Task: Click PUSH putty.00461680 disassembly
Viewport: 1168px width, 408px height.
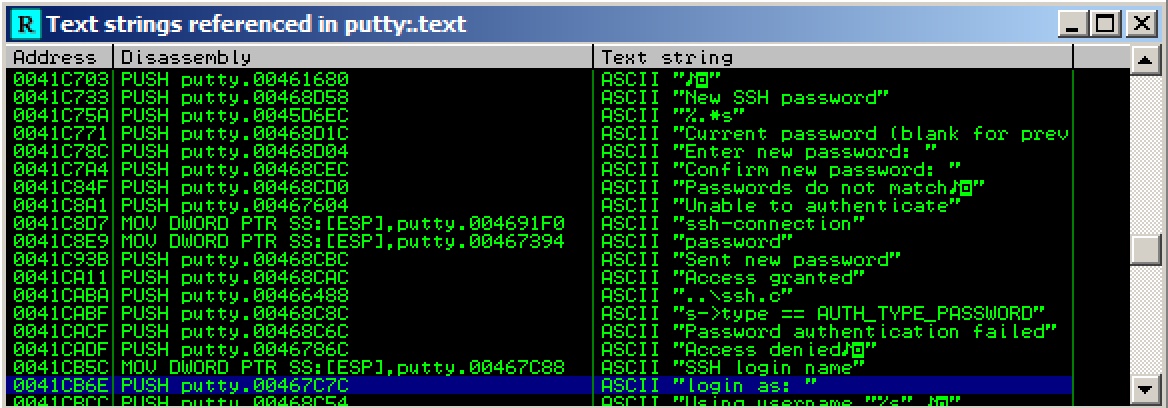Action: pos(235,78)
